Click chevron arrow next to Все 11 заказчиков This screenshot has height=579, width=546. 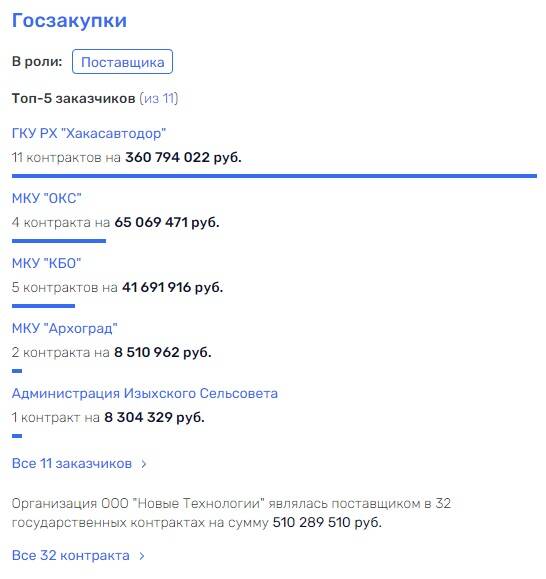(144, 464)
